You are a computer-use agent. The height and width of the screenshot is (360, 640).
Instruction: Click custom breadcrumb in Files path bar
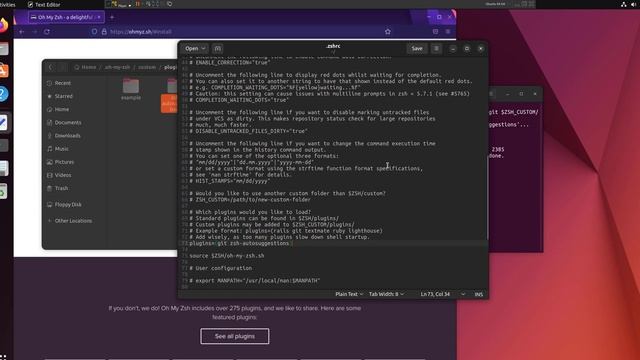click(147, 67)
